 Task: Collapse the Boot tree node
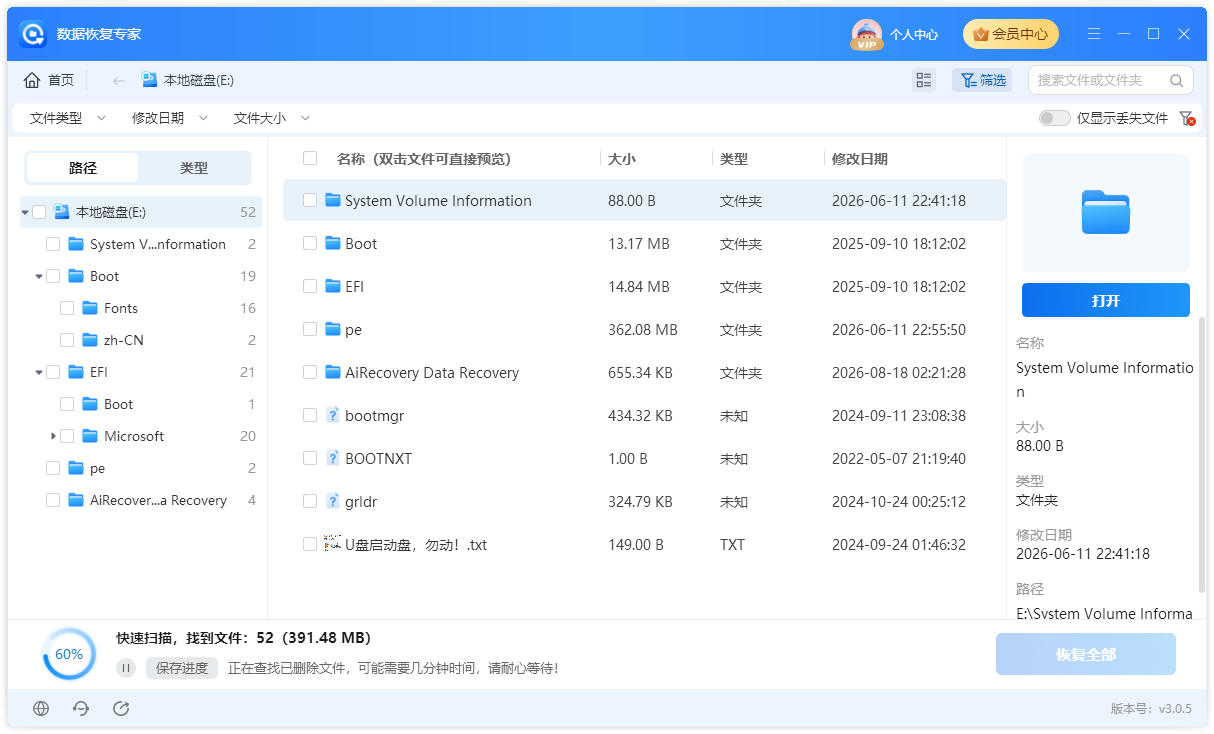[x=39, y=276]
